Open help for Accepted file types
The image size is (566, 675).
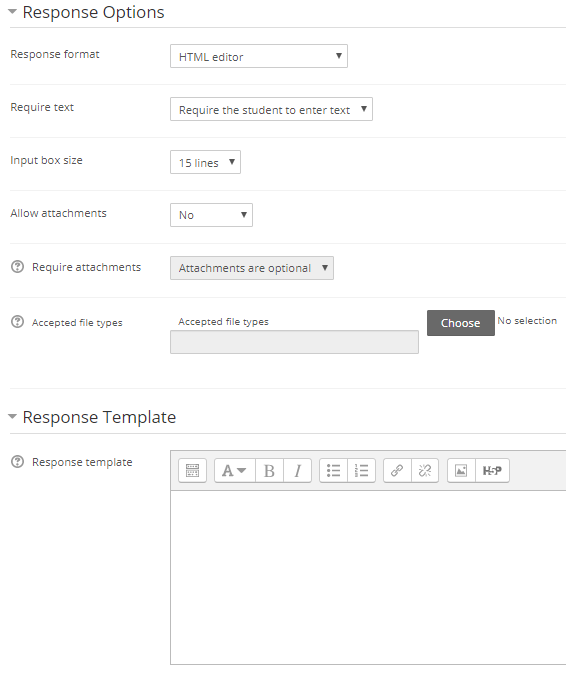[17, 322]
